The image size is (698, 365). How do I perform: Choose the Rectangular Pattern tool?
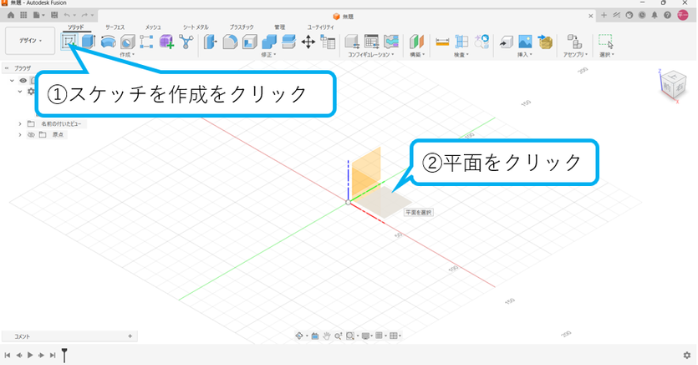(146, 42)
